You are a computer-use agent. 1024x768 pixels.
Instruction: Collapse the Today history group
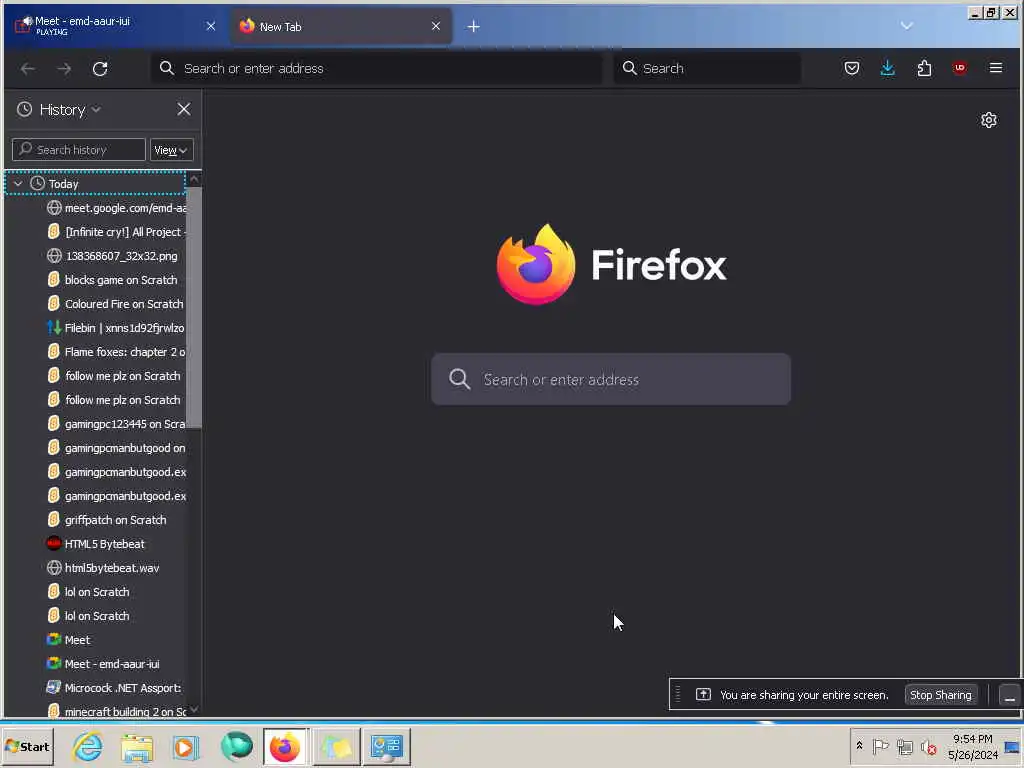point(18,184)
